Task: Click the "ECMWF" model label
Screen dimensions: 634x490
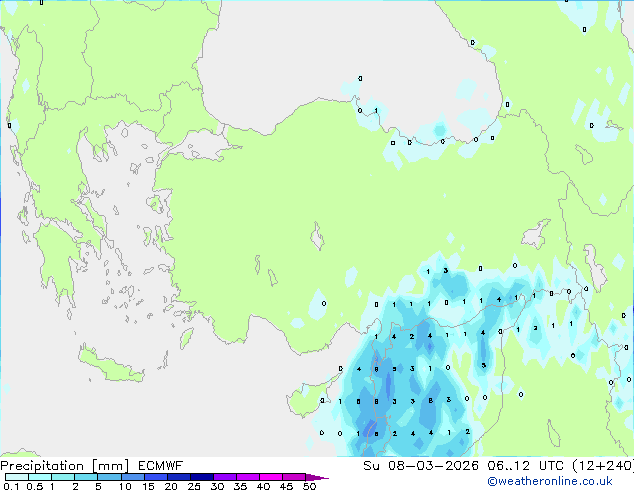Action: 161,466
